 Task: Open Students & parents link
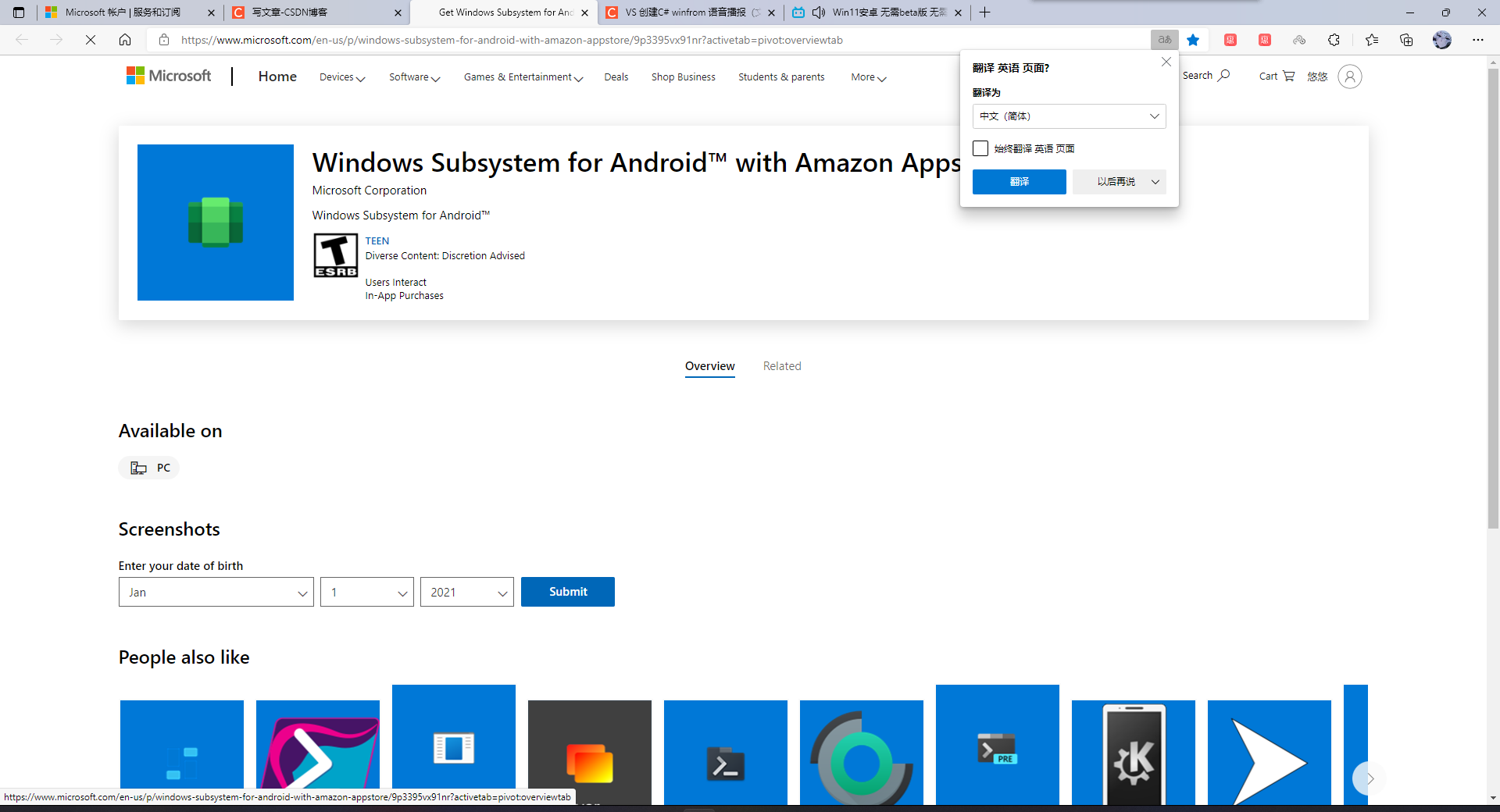pyautogui.click(x=781, y=77)
